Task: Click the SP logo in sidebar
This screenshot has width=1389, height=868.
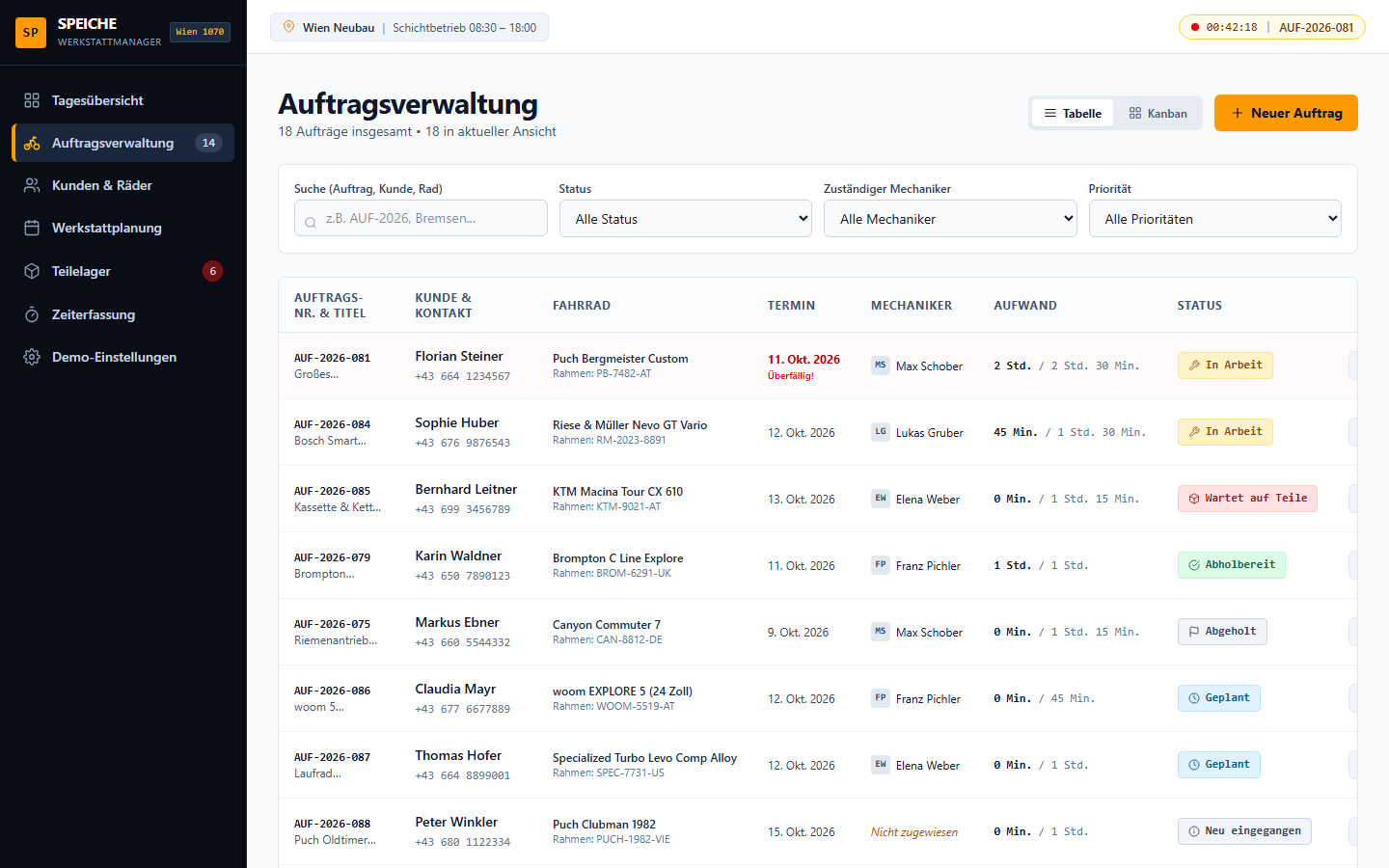Action: point(31,32)
